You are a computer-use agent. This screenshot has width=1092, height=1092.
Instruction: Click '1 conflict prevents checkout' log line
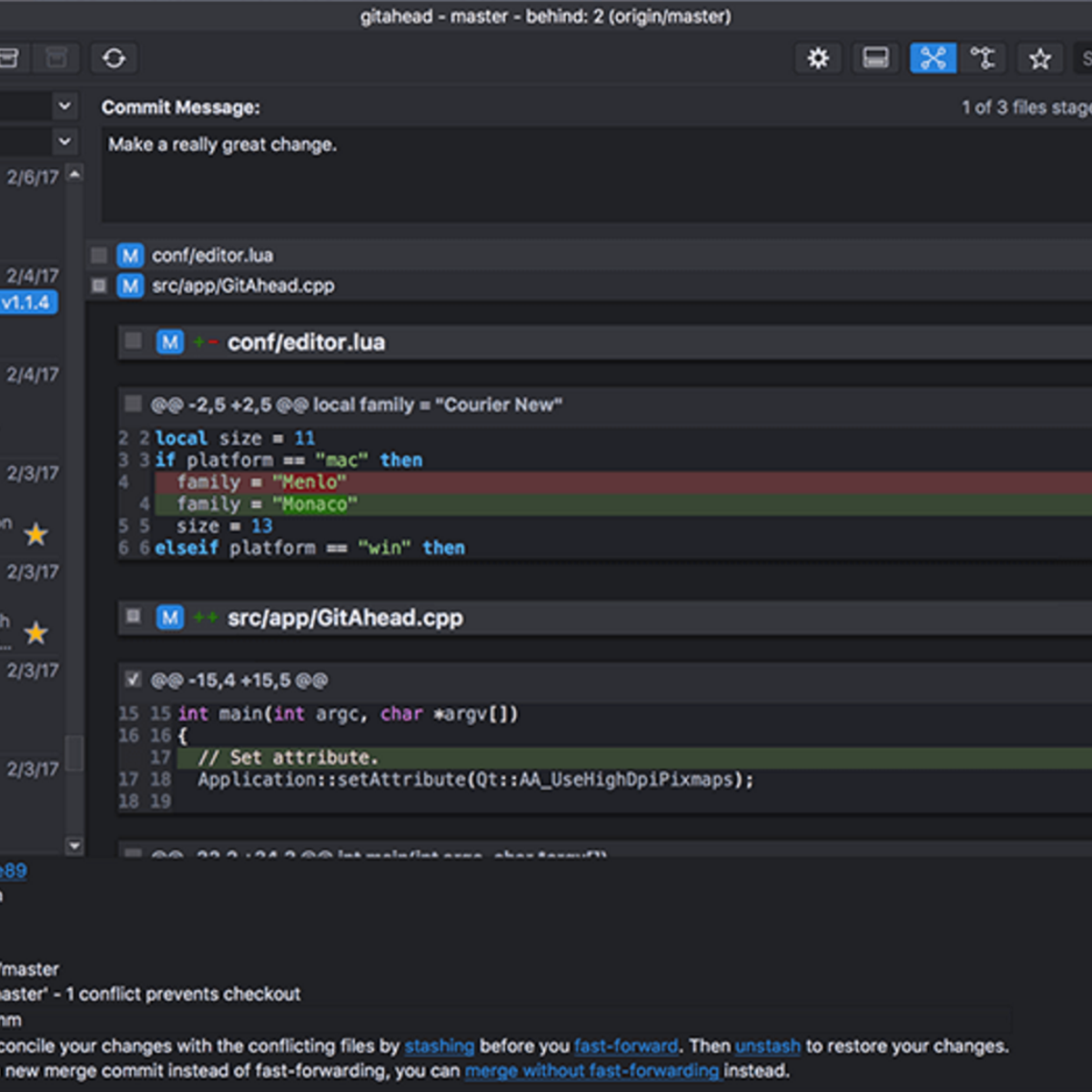click(x=183, y=995)
